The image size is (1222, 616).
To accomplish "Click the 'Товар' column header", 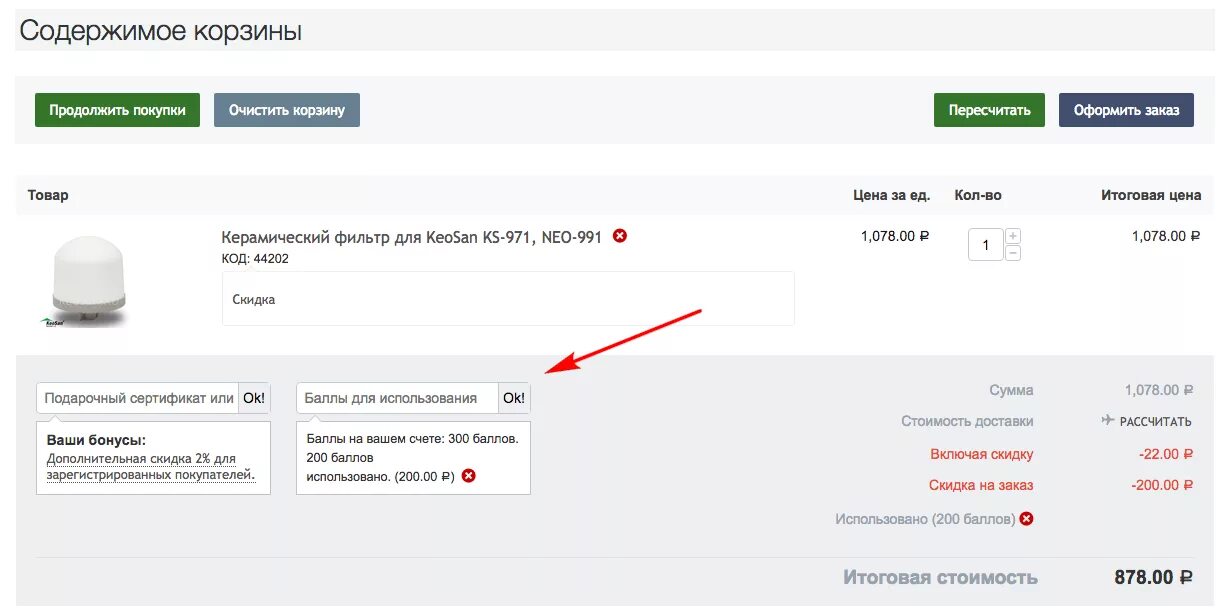I will 48,195.
